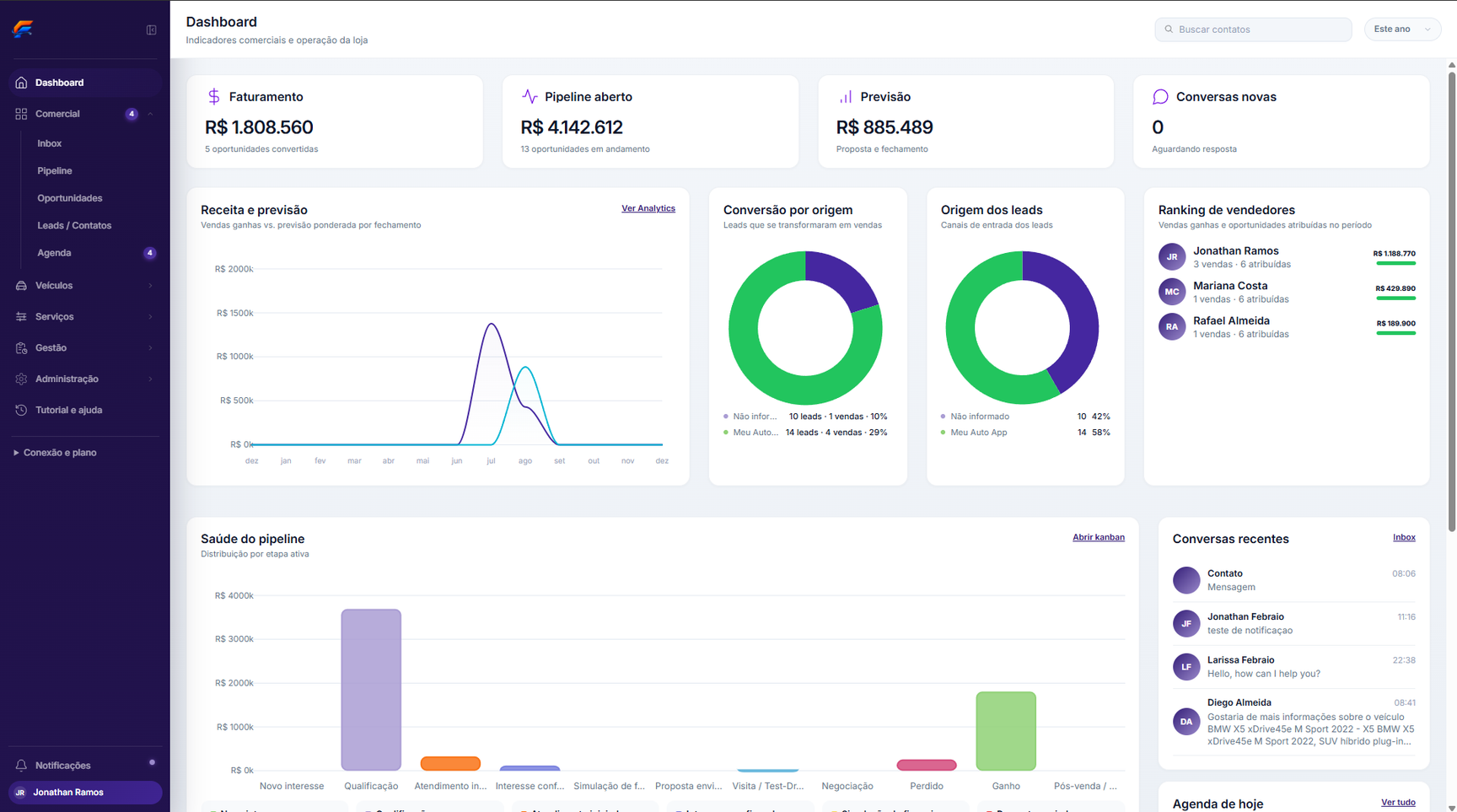Click the R$ 4.142.612 pipeline value
This screenshot has width=1457, height=812.
pyautogui.click(x=572, y=127)
